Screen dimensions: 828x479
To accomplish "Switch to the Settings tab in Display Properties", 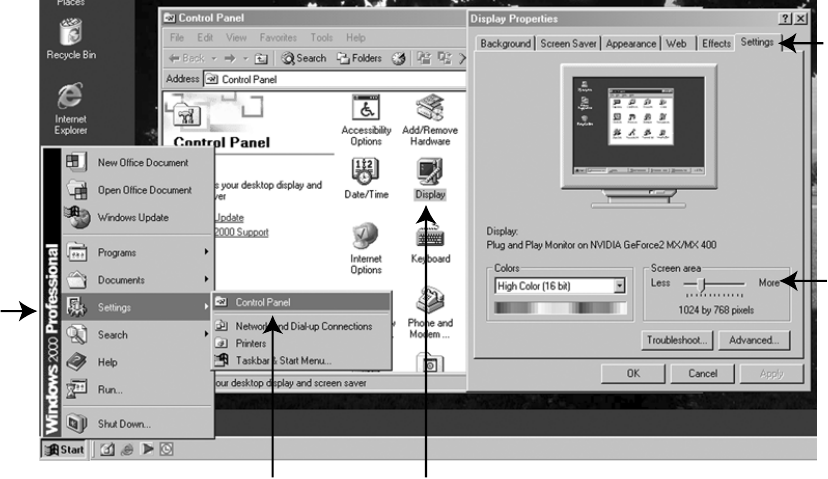I will (x=756, y=42).
